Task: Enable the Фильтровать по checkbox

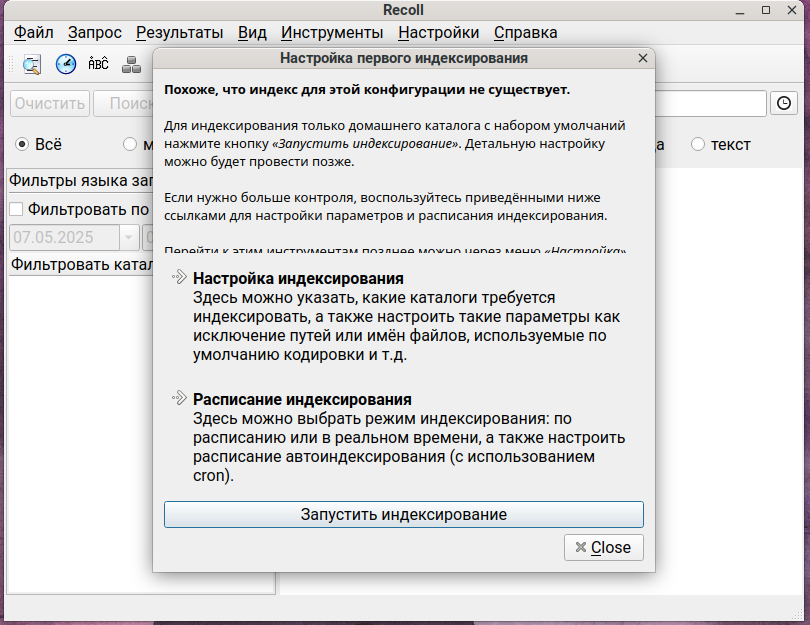Action: click(16, 209)
